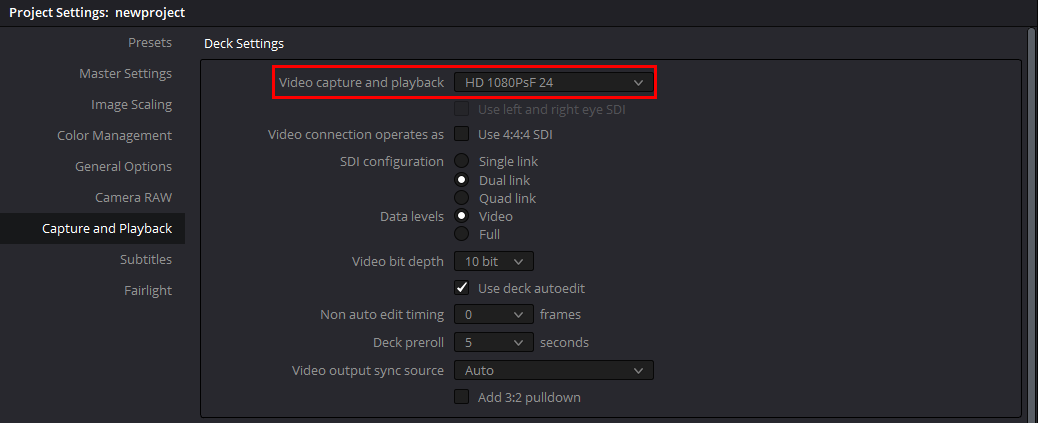Select Capture and Playback sidebar item

[93, 228]
